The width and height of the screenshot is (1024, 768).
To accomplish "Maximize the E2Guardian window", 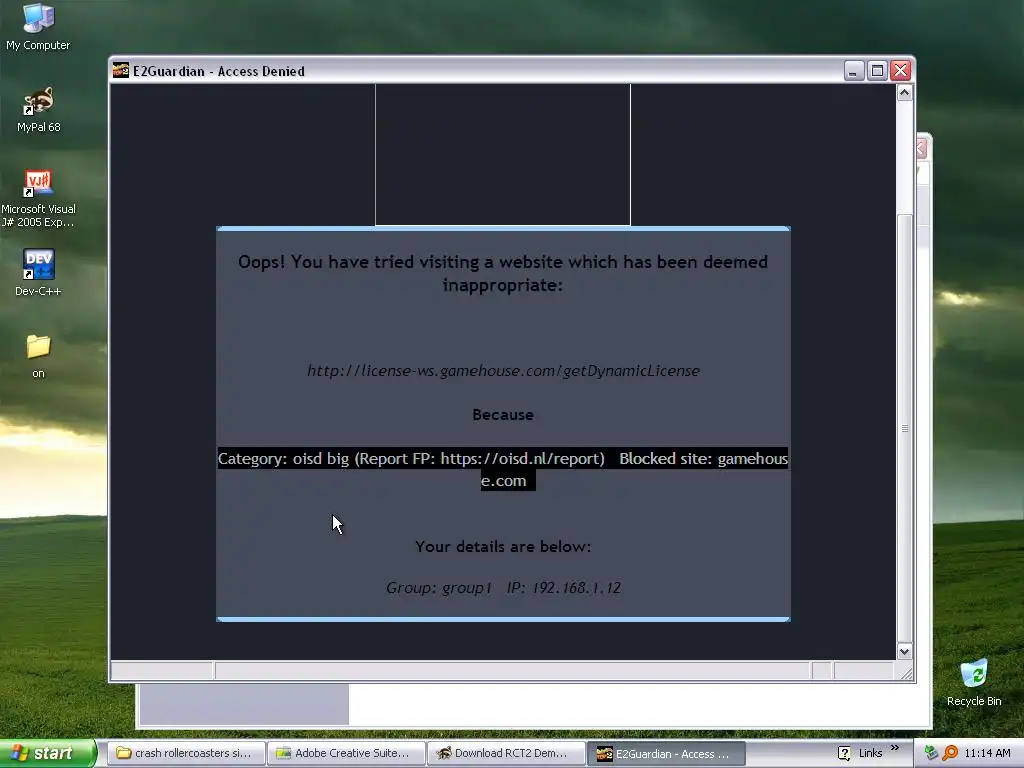I will [x=877, y=71].
